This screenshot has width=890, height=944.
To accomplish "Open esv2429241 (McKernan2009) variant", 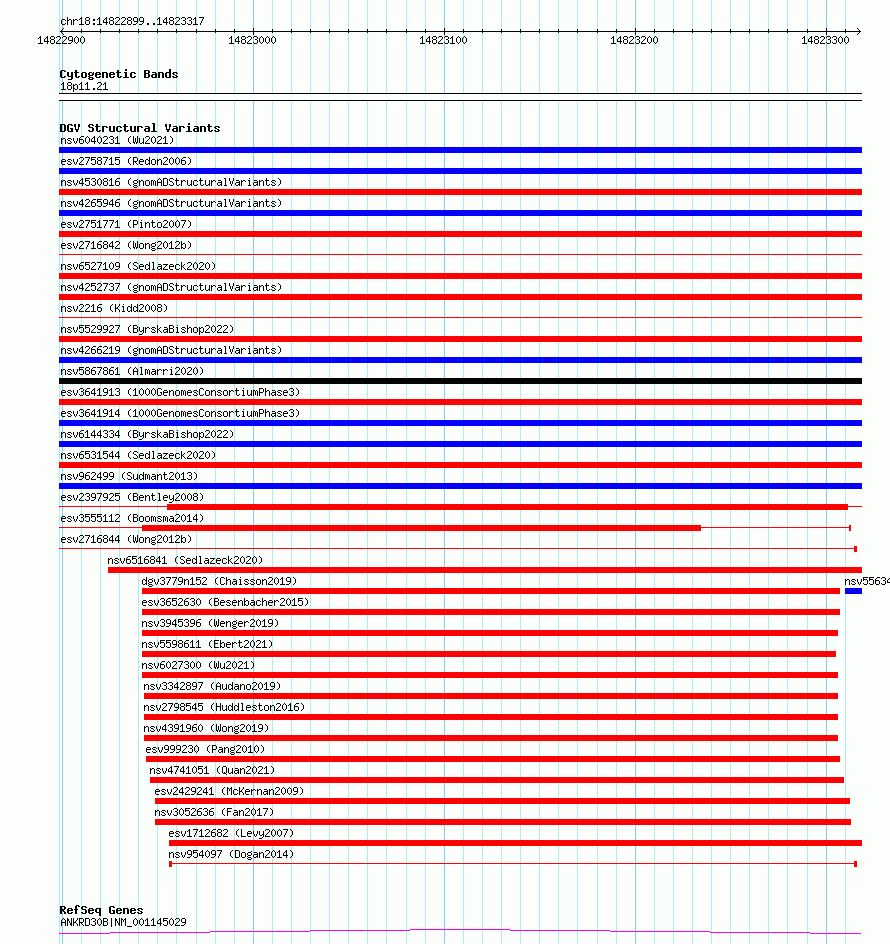I will click(229, 792).
